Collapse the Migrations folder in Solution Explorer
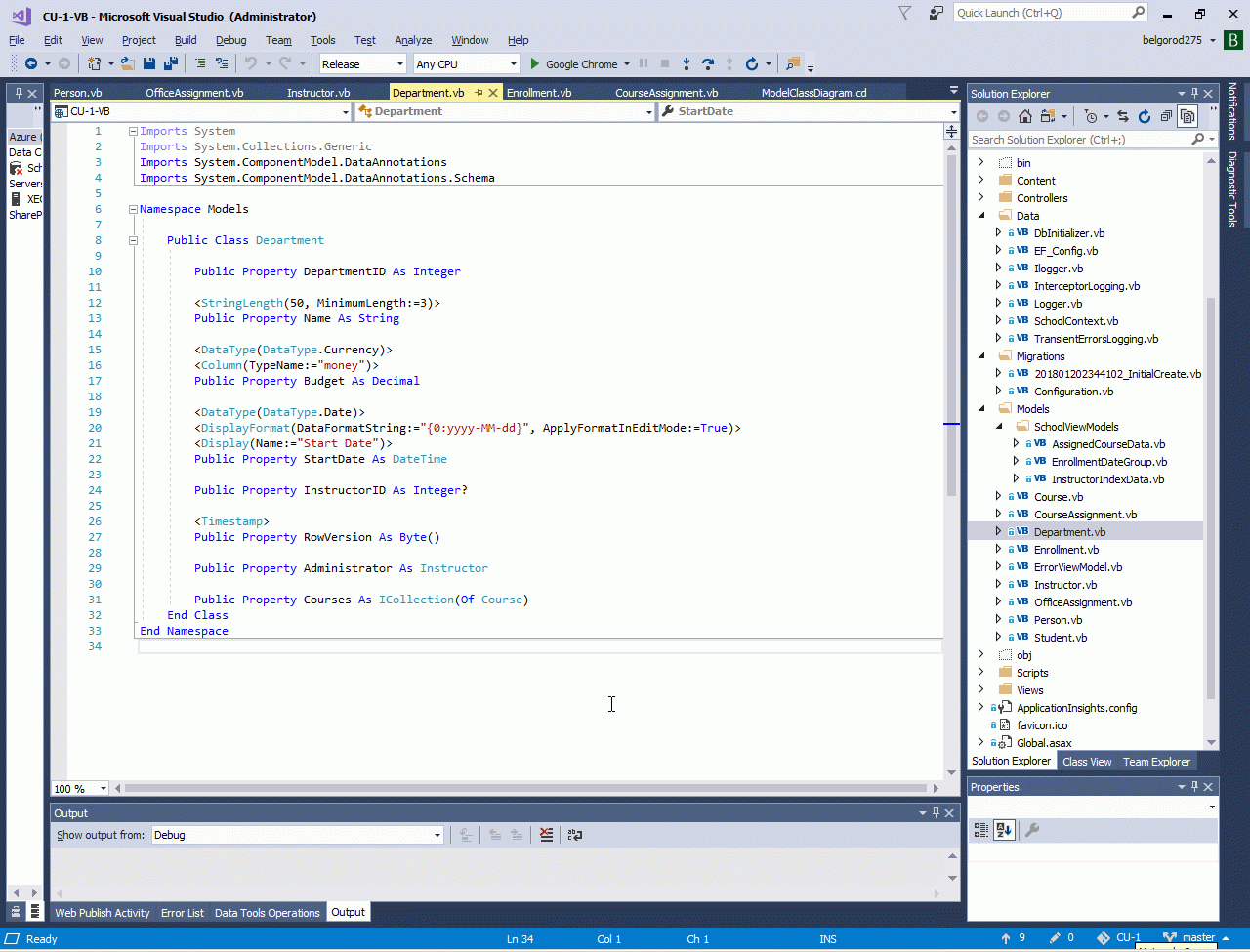1250x952 pixels. pyautogui.click(x=981, y=356)
